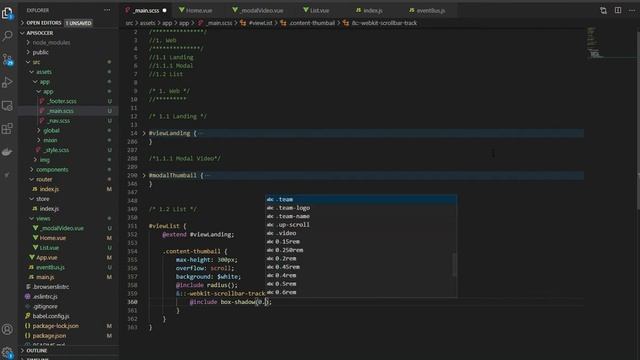Switch to the index.js tab
Viewport: 640px width, 360px height.
(x=373, y=11)
